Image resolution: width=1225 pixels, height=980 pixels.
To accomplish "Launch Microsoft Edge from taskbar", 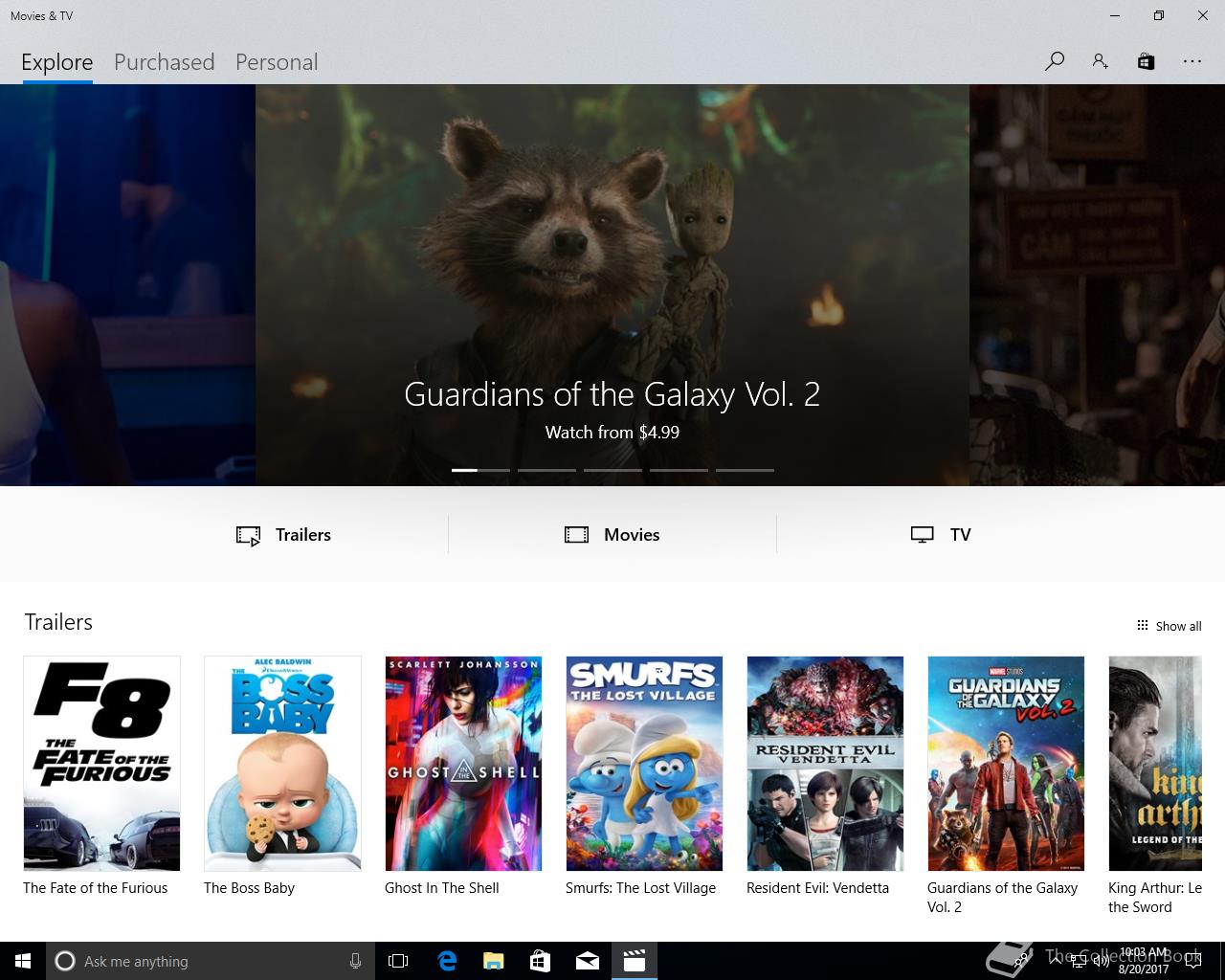I will [x=447, y=961].
